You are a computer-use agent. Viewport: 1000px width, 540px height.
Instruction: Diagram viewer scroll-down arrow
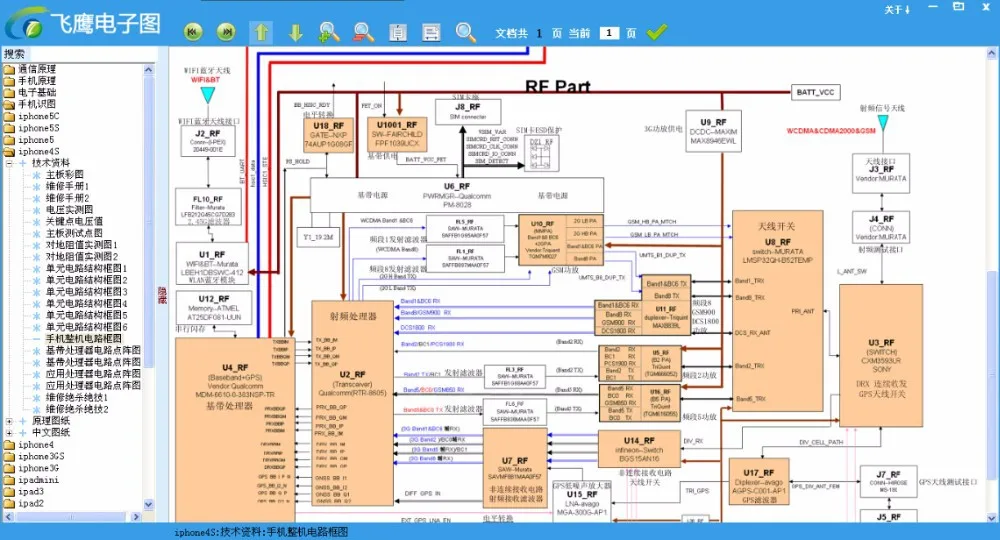point(992,517)
